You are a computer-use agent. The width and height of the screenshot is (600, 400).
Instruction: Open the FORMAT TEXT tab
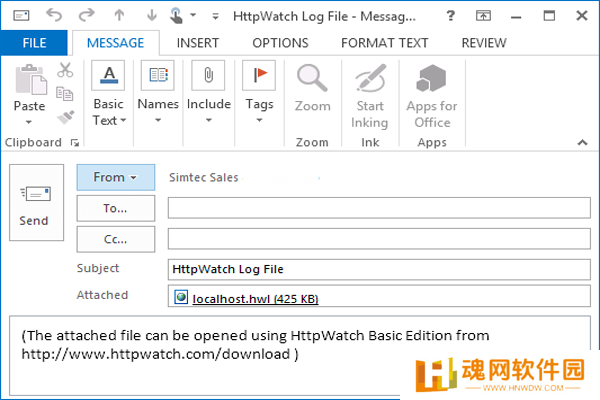point(385,43)
